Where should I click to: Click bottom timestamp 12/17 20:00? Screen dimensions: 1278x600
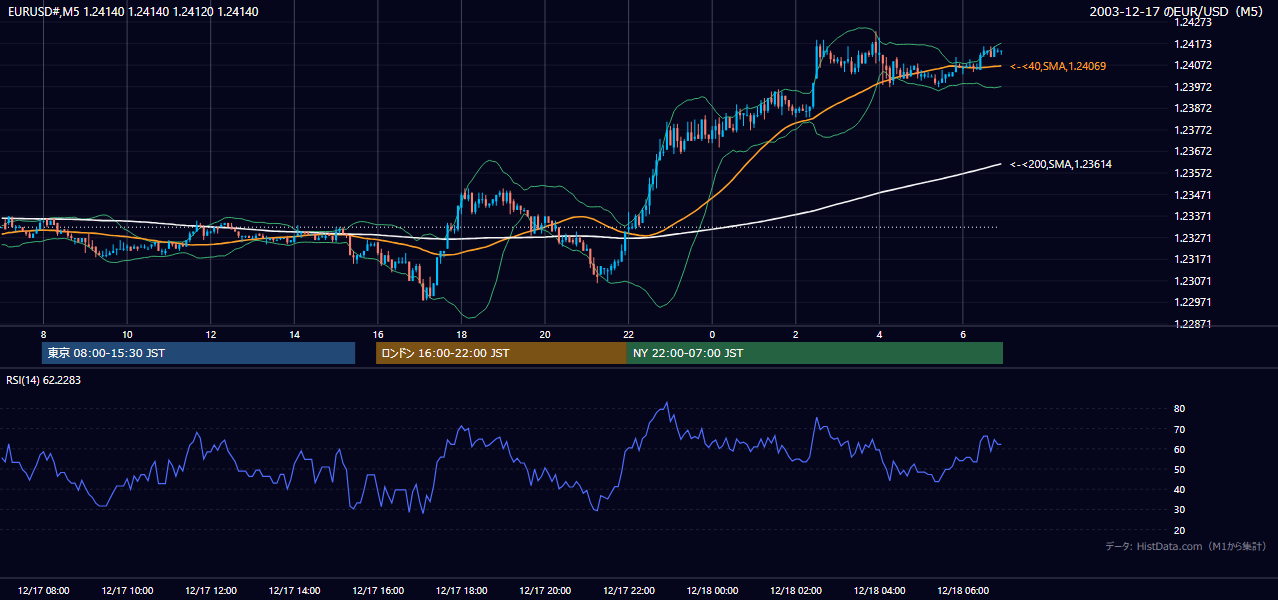545,591
